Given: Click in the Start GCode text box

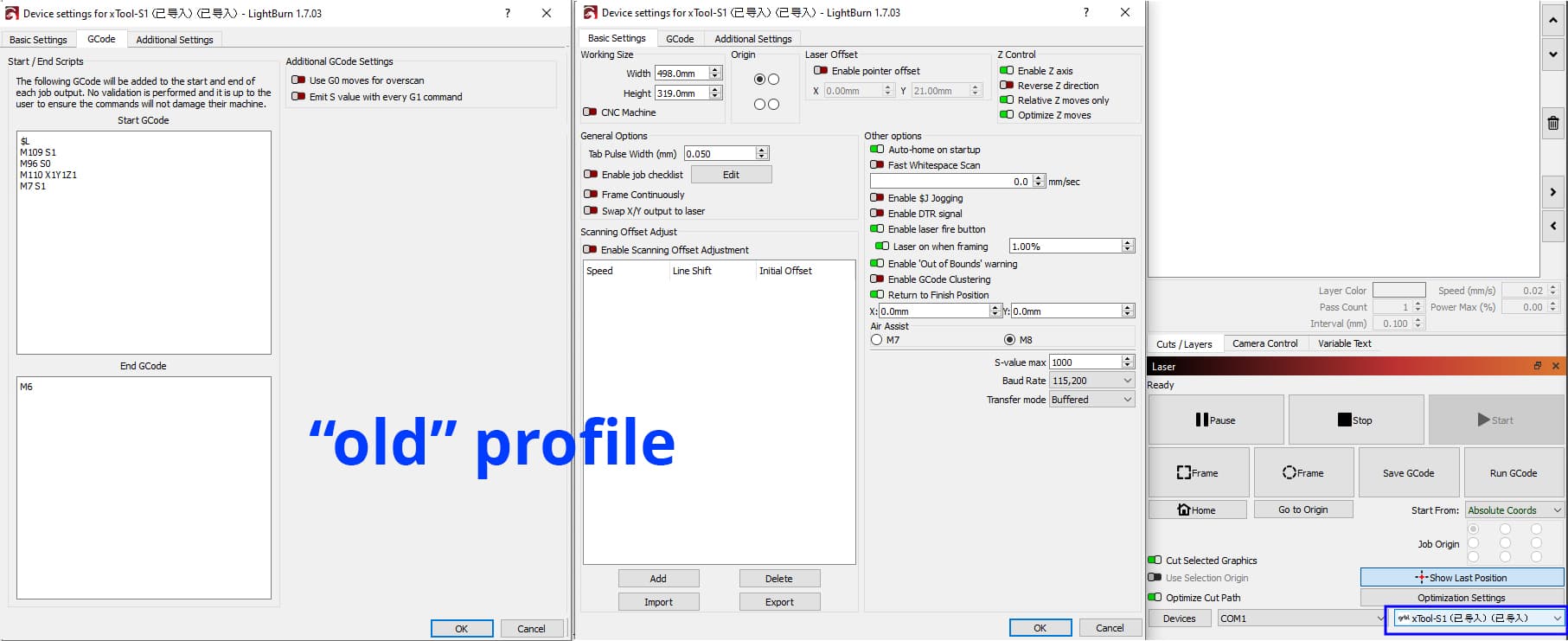Looking at the screenshot, I should coord(144,242).
